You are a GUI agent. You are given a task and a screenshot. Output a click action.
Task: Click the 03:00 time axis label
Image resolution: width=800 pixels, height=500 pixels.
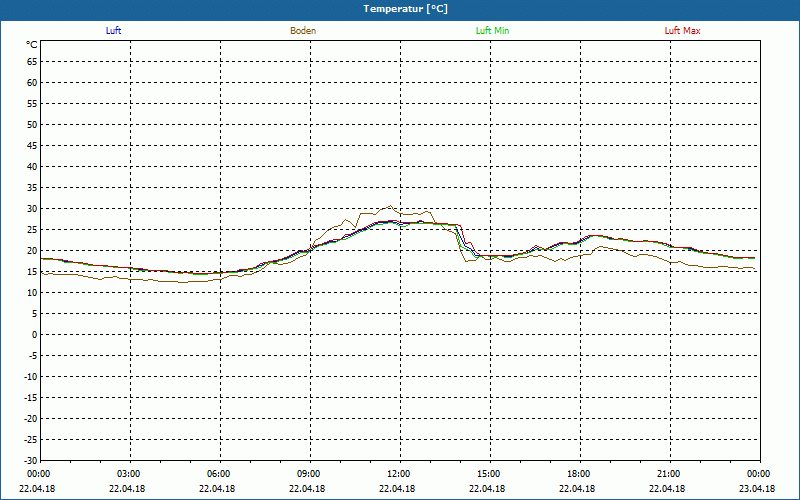129,474
